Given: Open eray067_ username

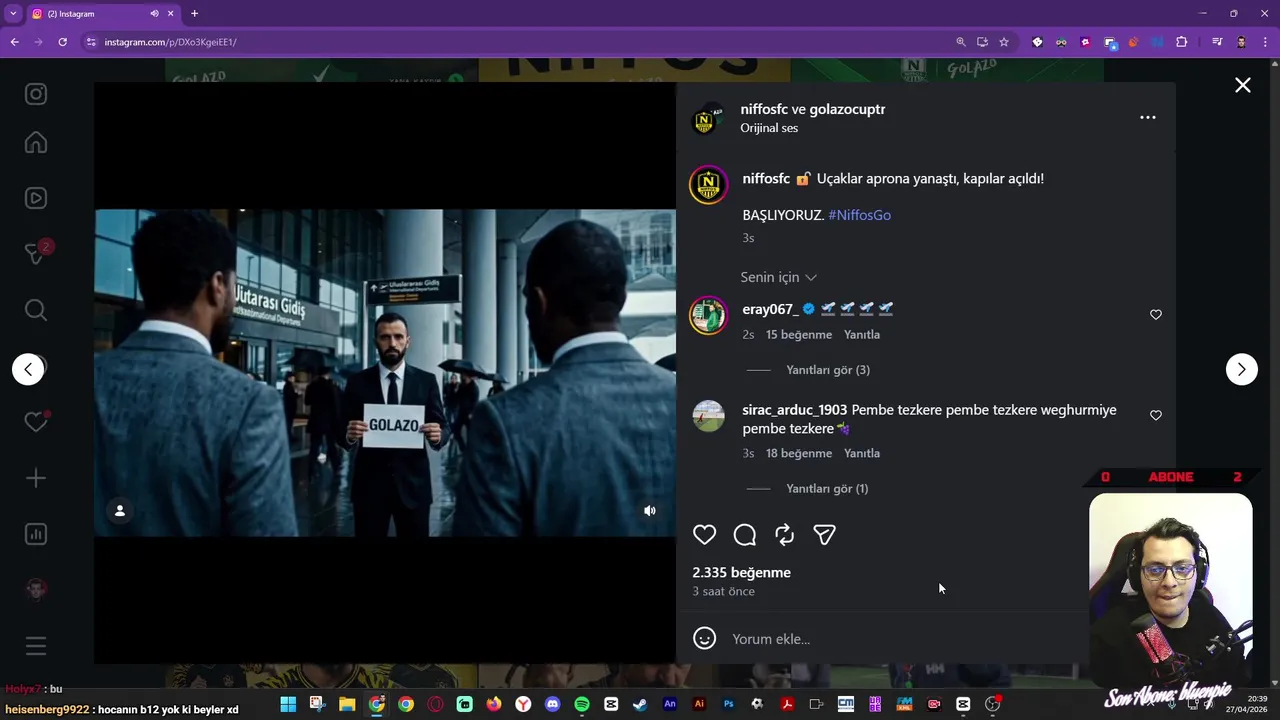Looking at the screenshot, I should (770, 309).
